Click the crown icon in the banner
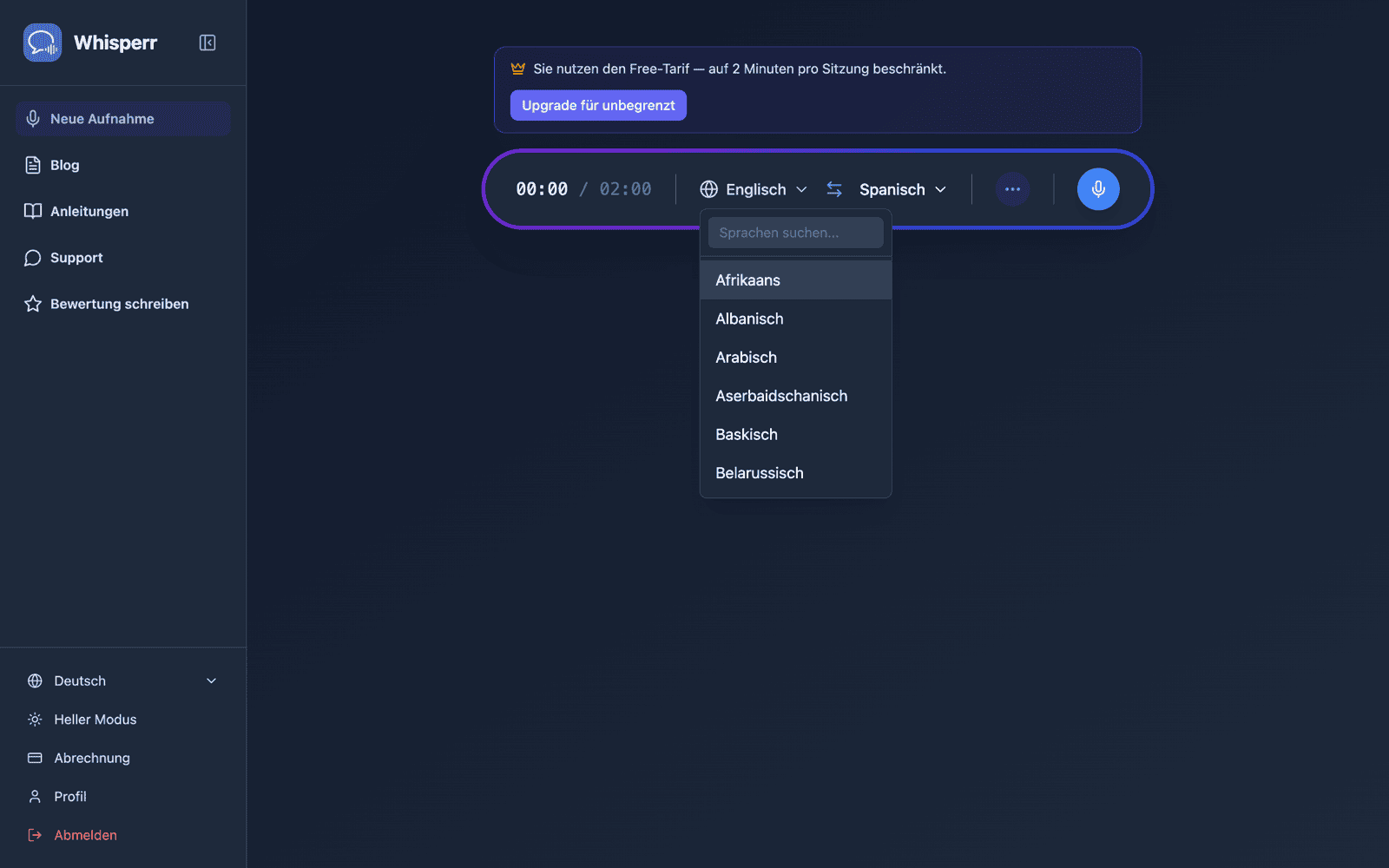The height and width of the screenshot is (868, 1389). (x=518, y=69)
